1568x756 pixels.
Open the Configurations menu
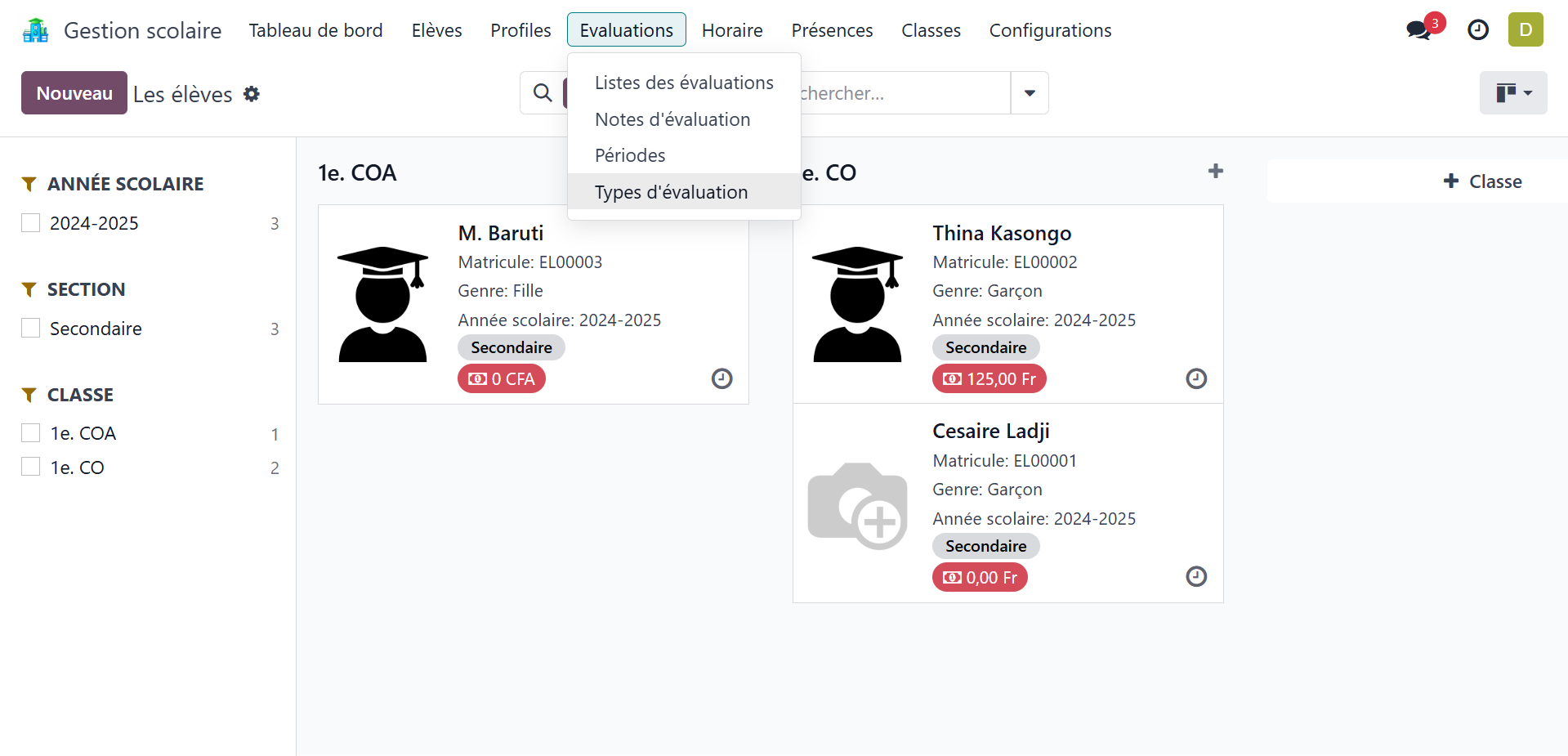point(1050,30)
